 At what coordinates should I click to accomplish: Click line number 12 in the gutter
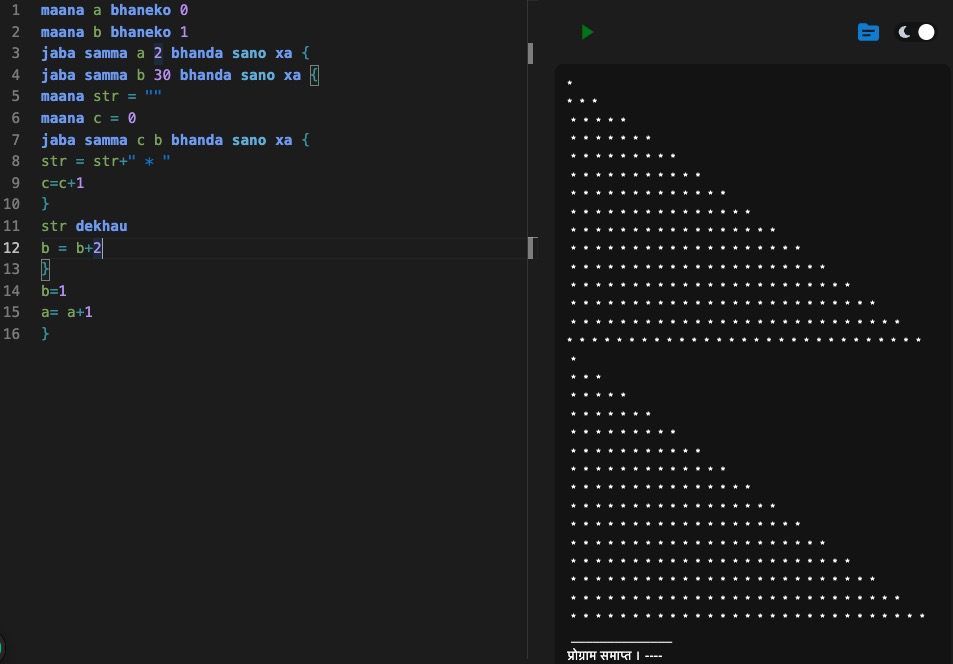tap(12, 247)
